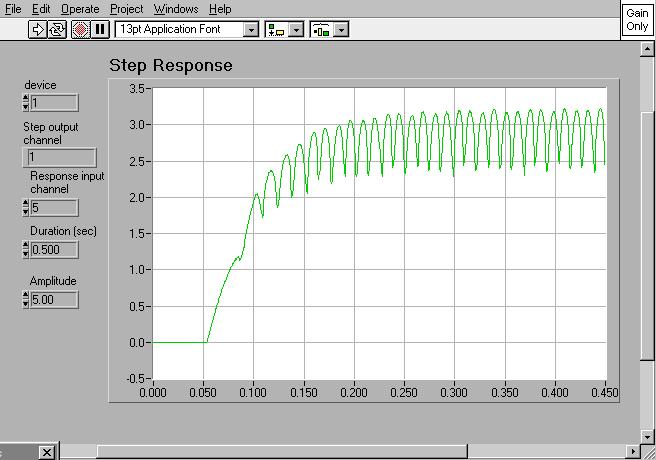The height and width of the screenshot is (460, 656).
Task: Click the vertical scrollbar down arrow
Action: (647, 437)
